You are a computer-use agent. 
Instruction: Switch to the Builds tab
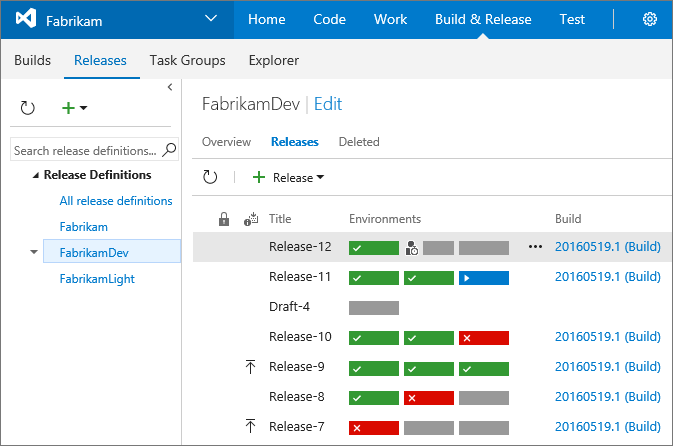[x=33, y=60]
